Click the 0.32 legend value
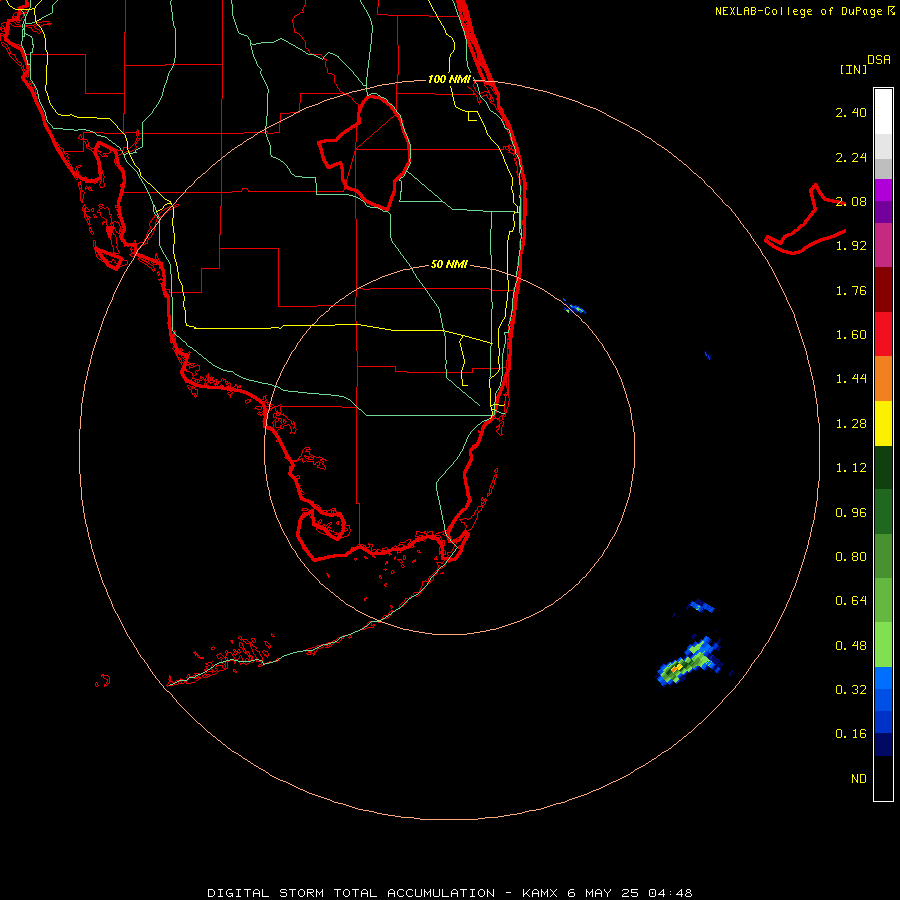 tap(851, 690)
